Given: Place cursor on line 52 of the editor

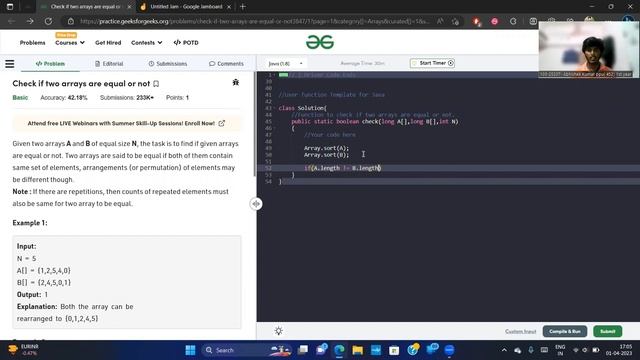Looking at the screenshot, I should point(449,168).
